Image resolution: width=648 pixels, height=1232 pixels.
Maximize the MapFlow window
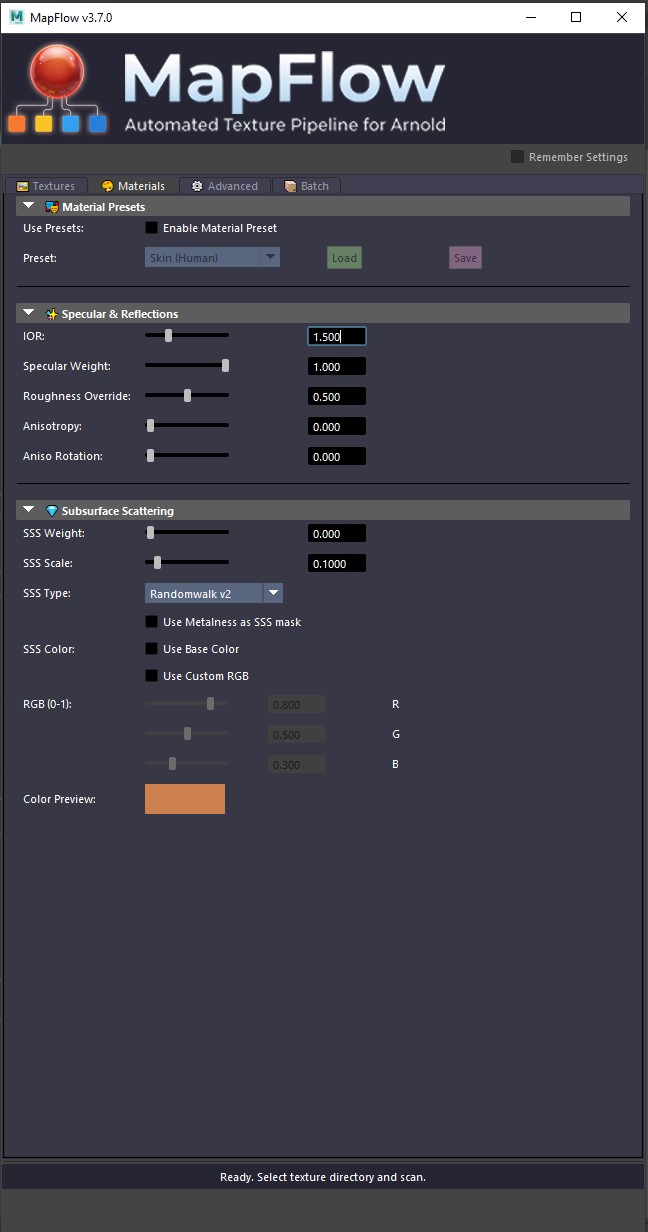coord(576,17)
